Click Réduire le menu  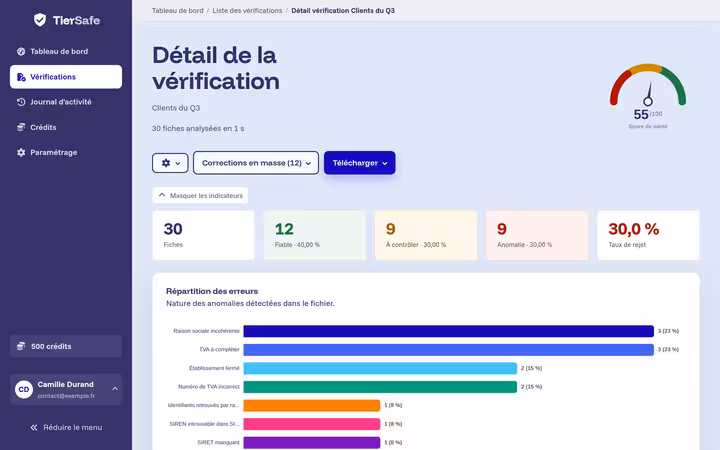[66, 428]
